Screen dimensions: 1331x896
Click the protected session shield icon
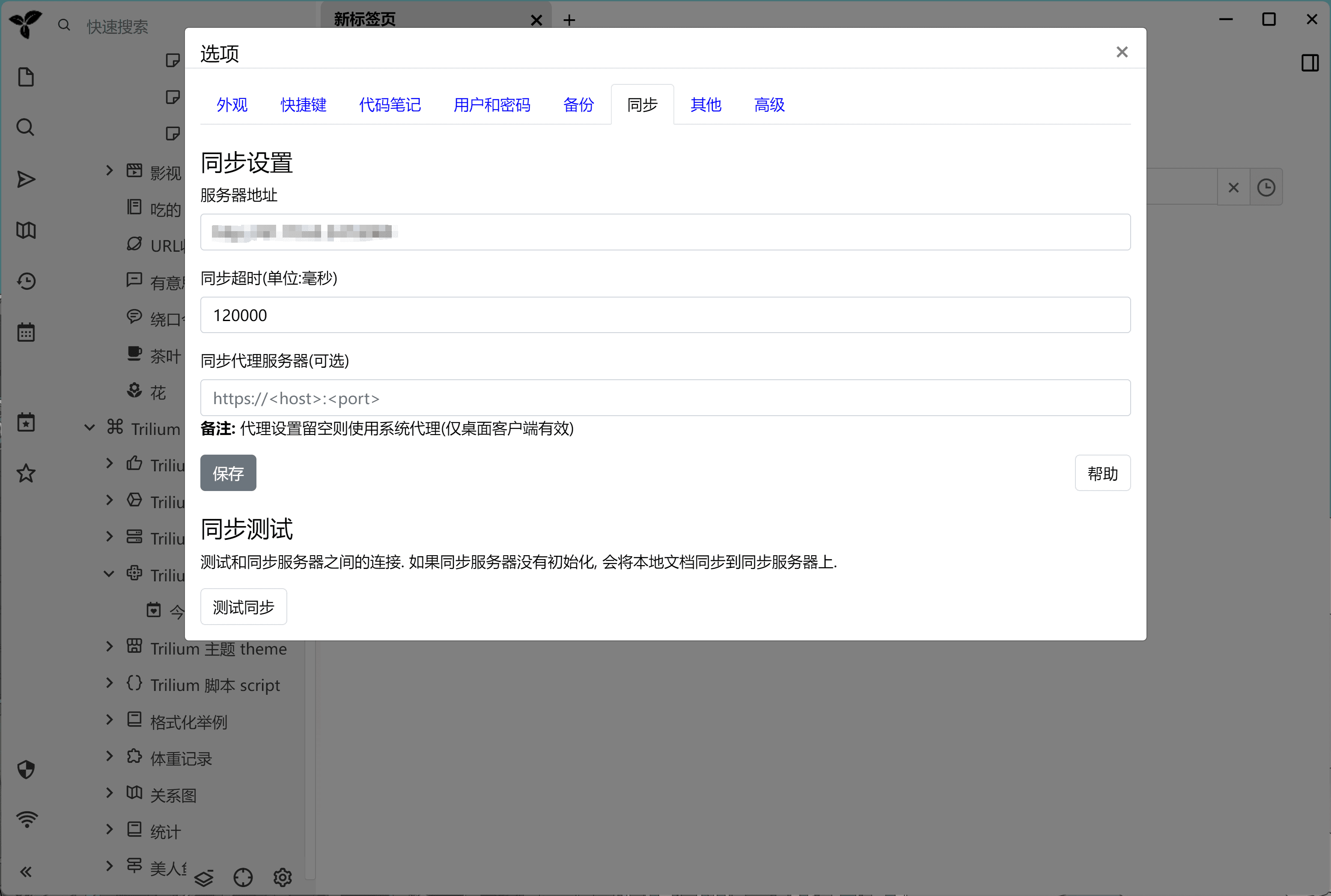click(x=26, y=770)
